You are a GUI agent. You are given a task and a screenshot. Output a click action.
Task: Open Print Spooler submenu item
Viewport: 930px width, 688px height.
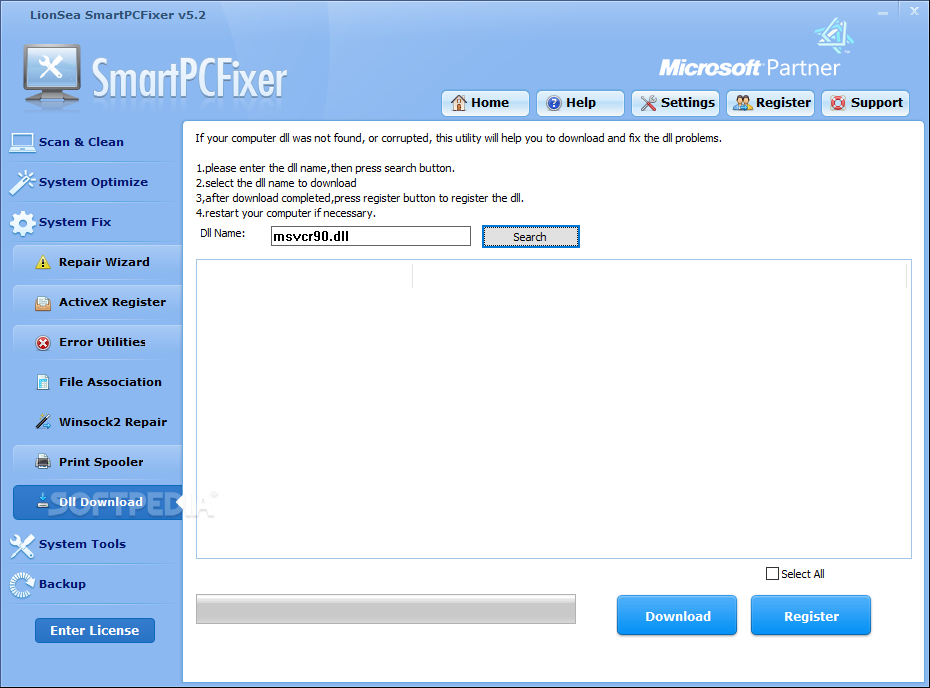(98, 462)
